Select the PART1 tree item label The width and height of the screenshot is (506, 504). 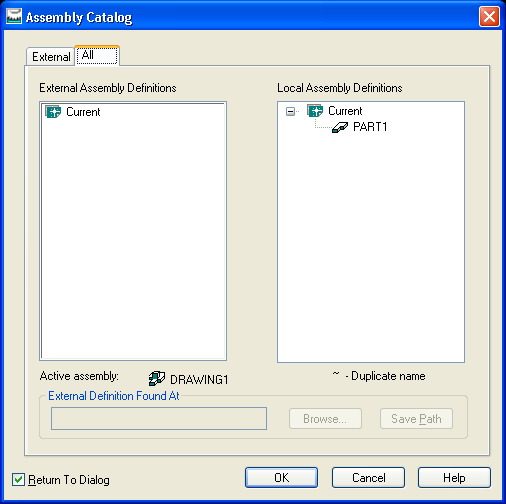coord(370,127)
